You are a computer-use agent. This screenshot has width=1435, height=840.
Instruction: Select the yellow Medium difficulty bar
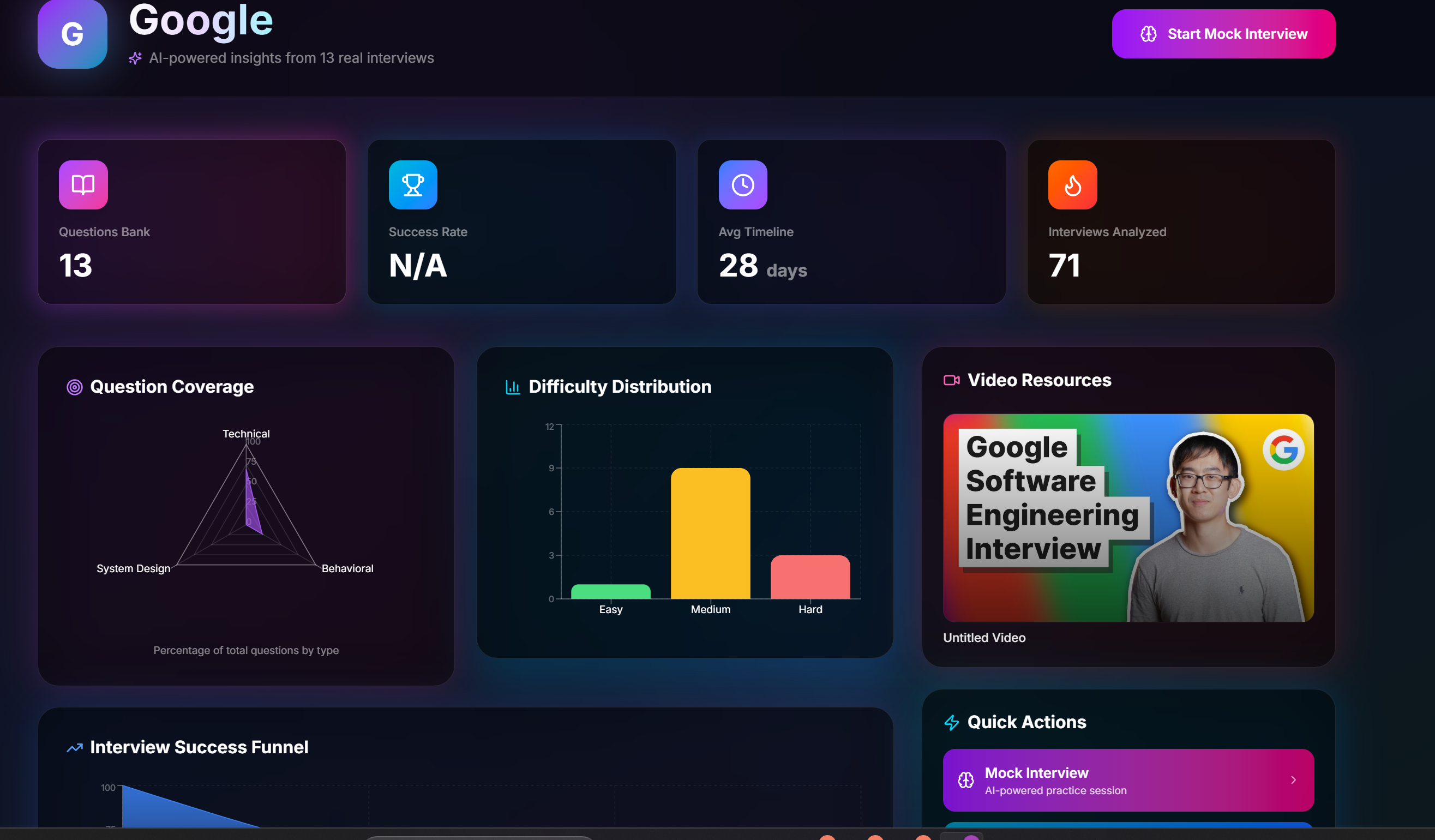710,533
